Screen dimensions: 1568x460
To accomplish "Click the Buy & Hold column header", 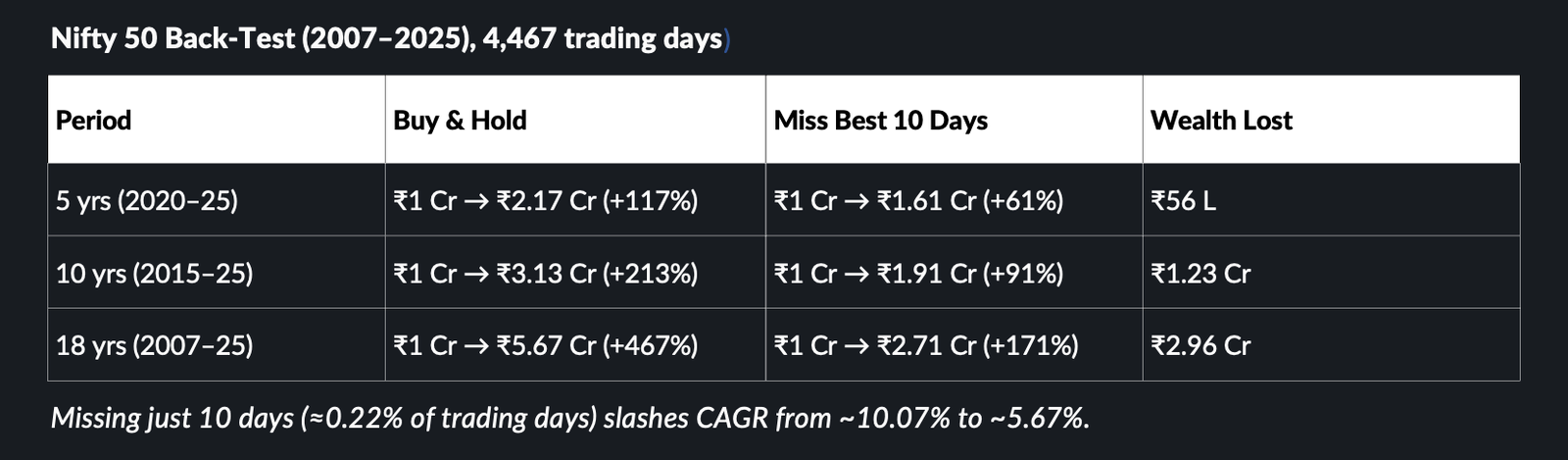I will click(460, 121).
